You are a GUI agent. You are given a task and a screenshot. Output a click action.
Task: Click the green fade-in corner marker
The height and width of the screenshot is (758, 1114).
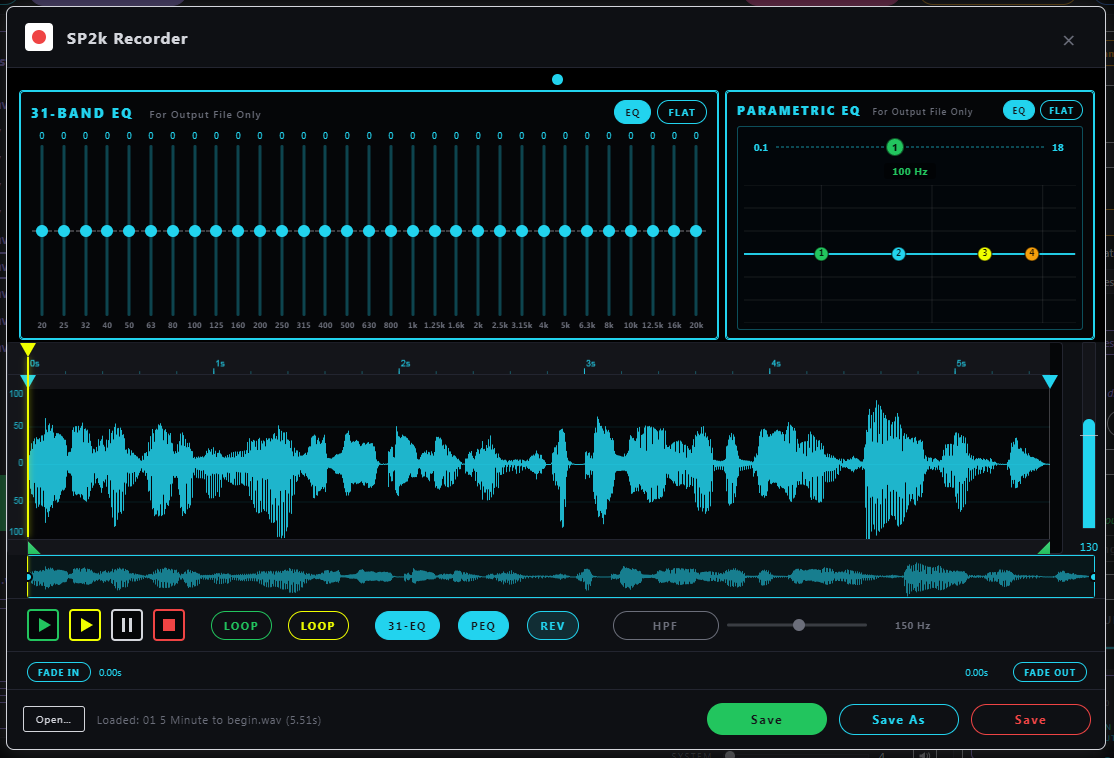[x=32, y=548]
